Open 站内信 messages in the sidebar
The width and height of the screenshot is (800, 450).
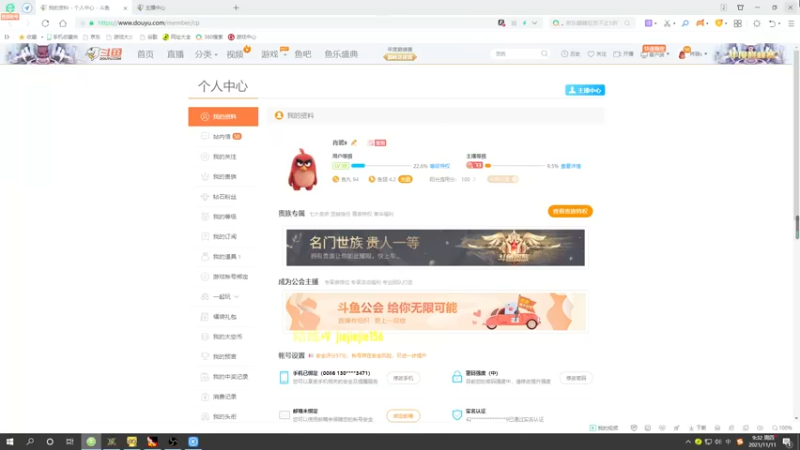[x=223, y=137]
